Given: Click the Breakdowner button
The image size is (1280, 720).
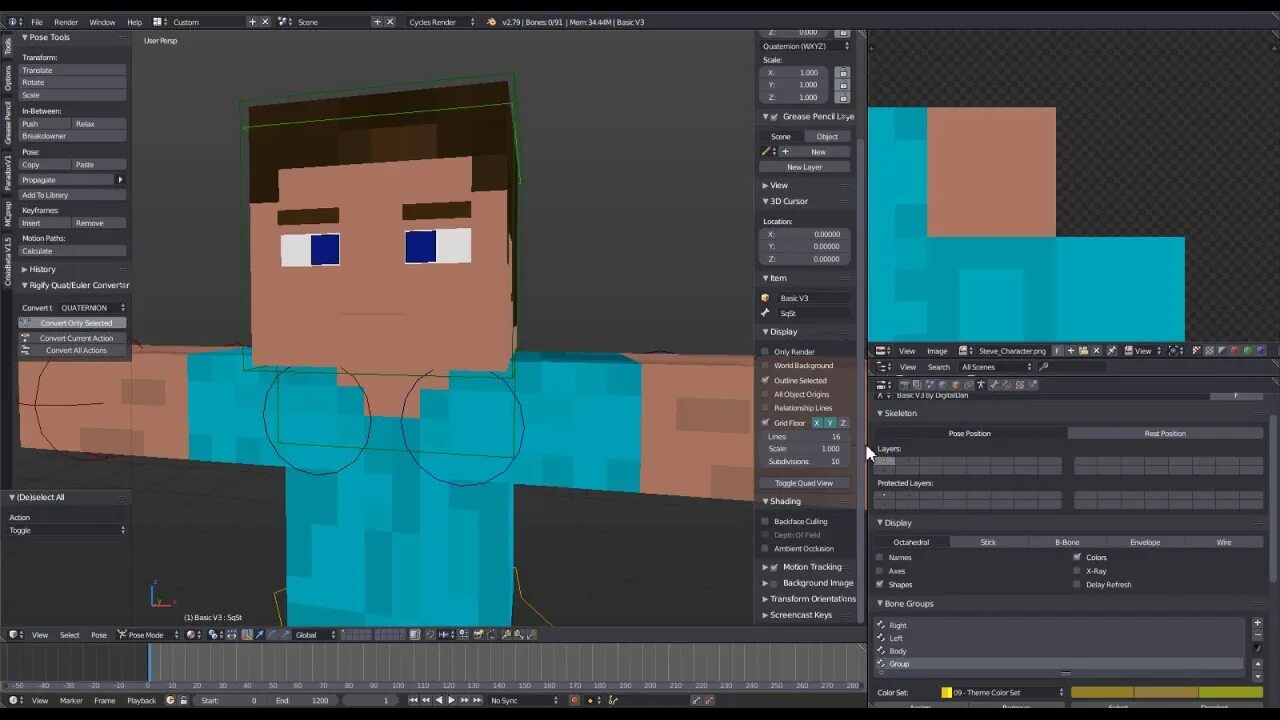Looking at the screenshot, I should tap(73, 136).
